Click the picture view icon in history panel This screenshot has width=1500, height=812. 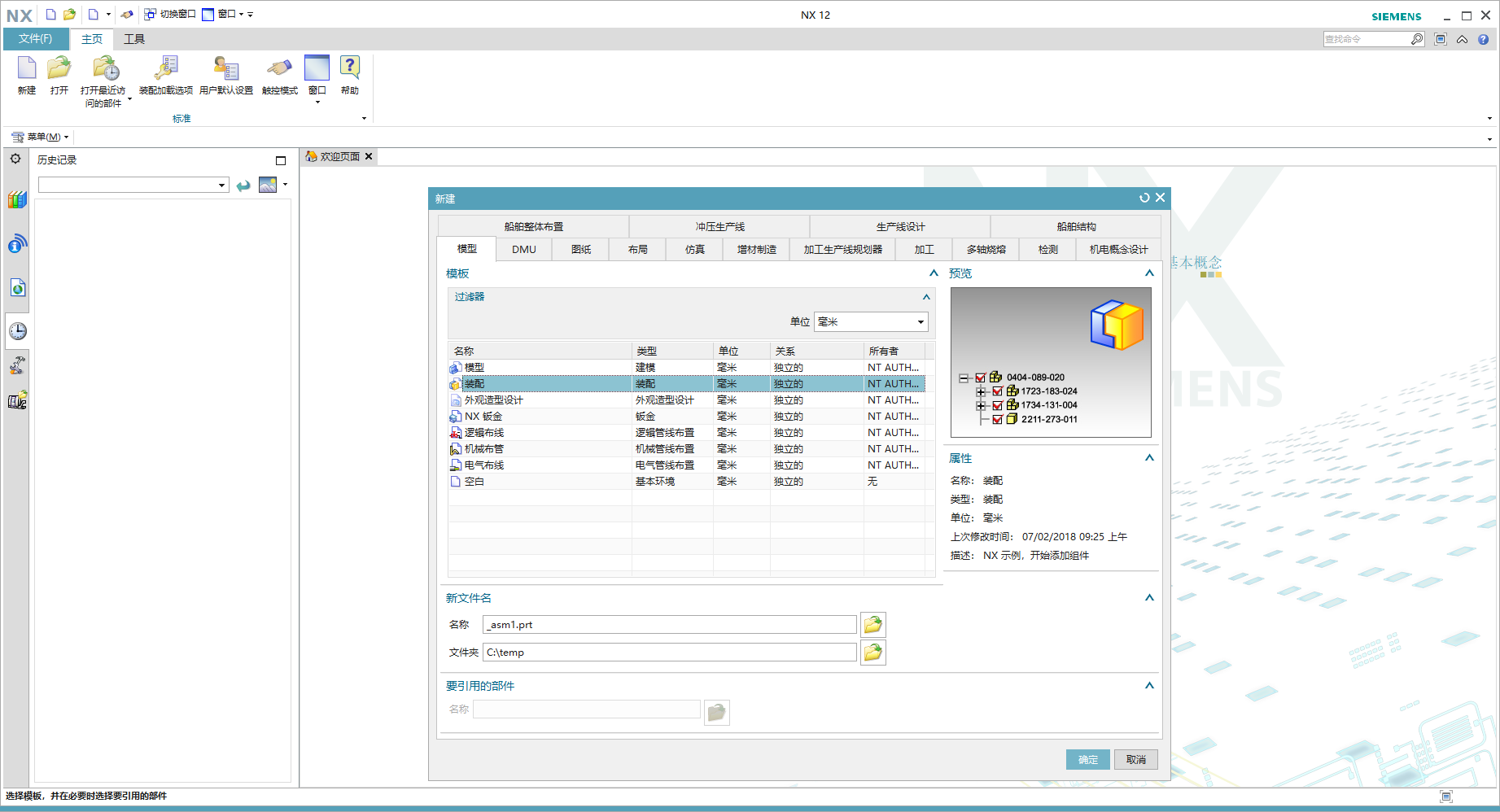click(x=268, y=185)
